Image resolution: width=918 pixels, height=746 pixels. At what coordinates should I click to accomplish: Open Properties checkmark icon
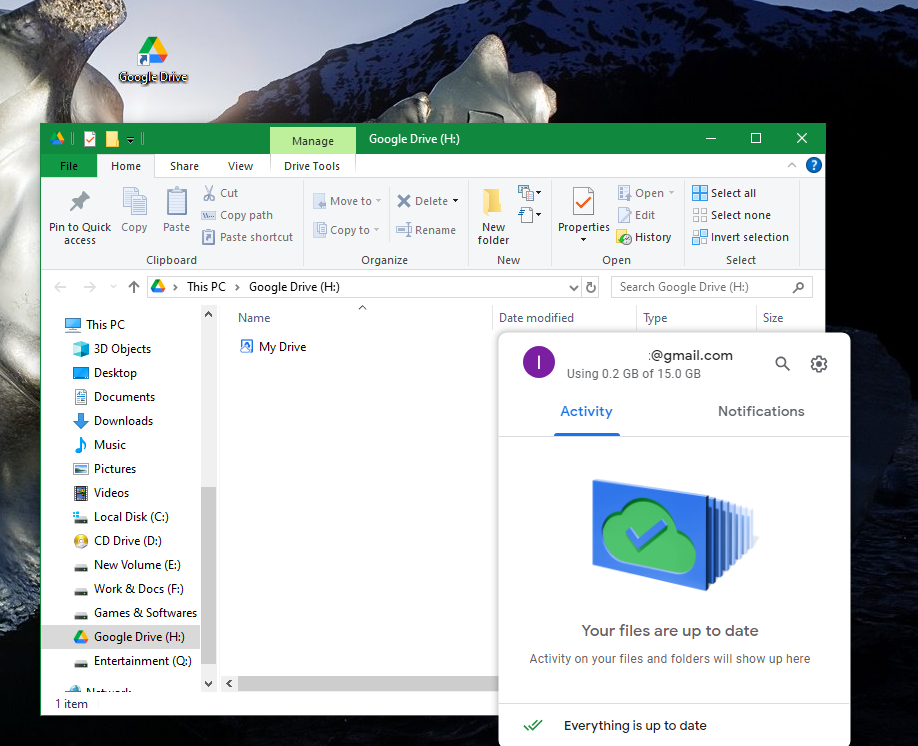[x=583, y=201]
